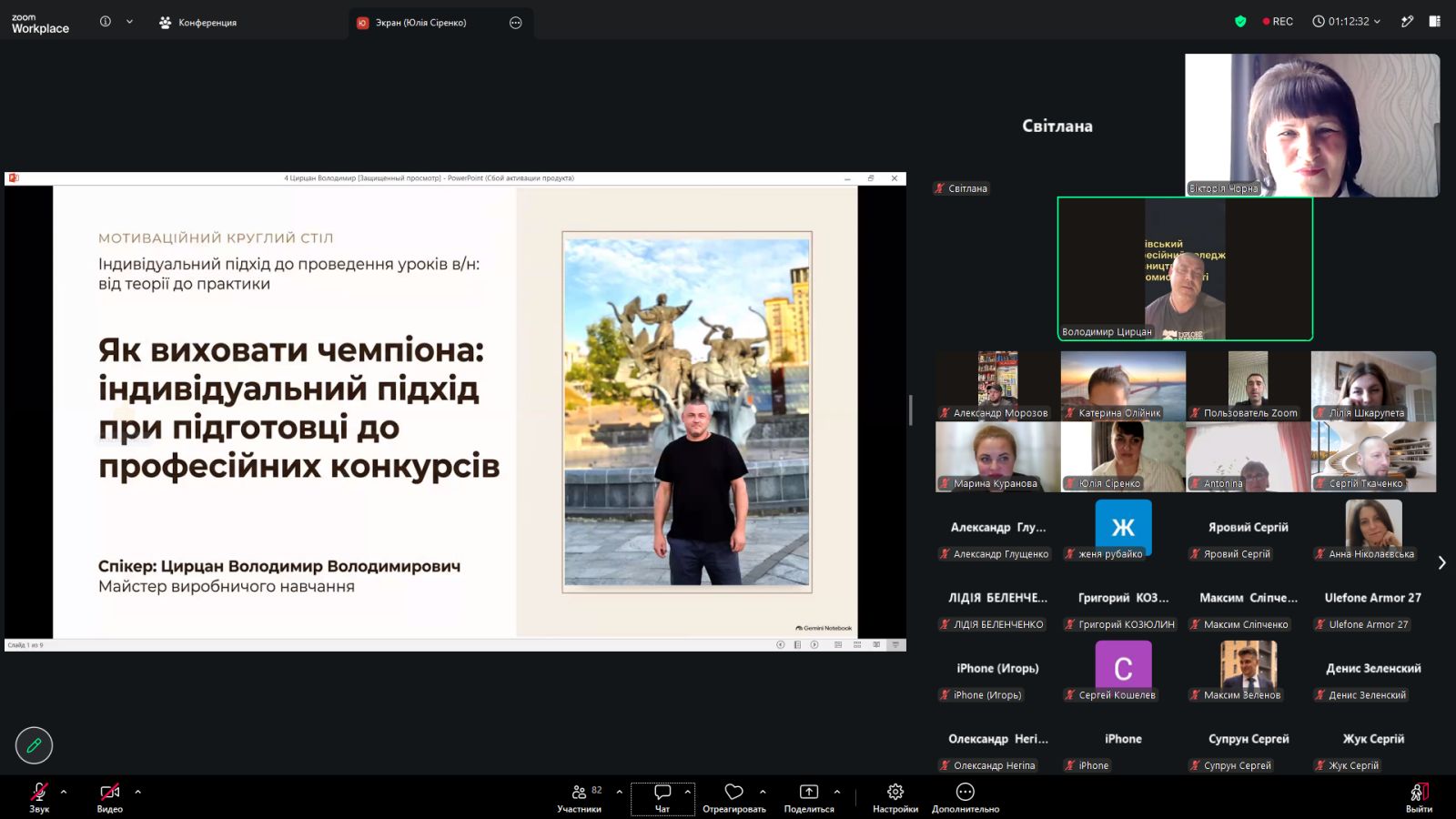The height and width of the screenshot is (819, 1456).
Task: Go to next page of participant gallery
Action: [x=1441, y=563]
